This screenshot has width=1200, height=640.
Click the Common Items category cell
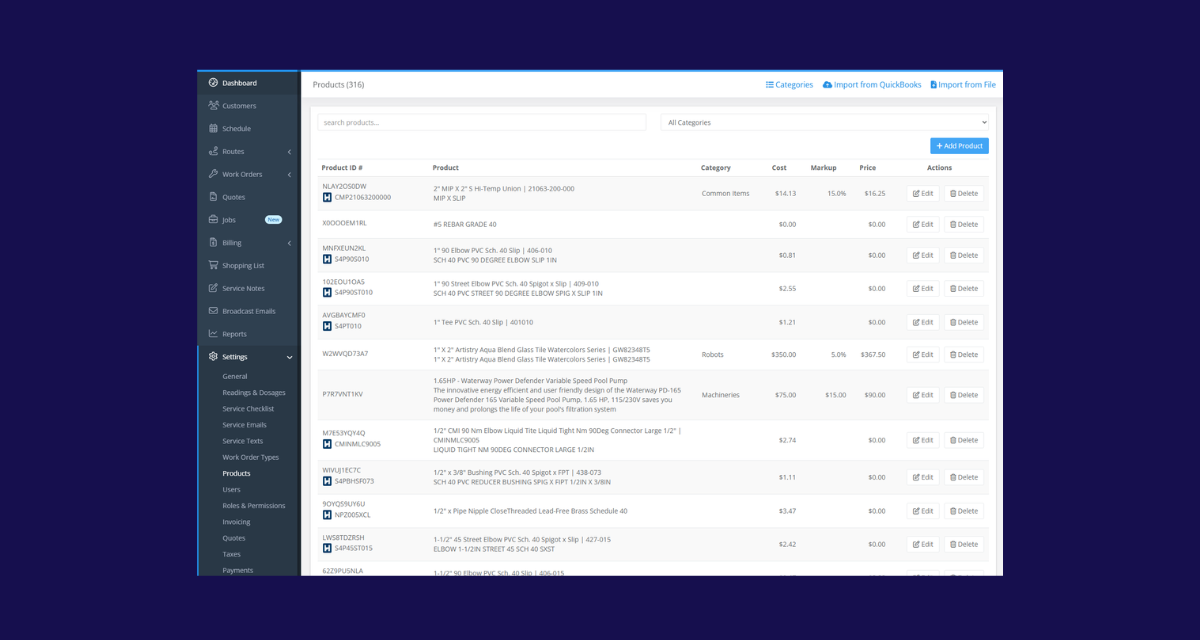725,193
